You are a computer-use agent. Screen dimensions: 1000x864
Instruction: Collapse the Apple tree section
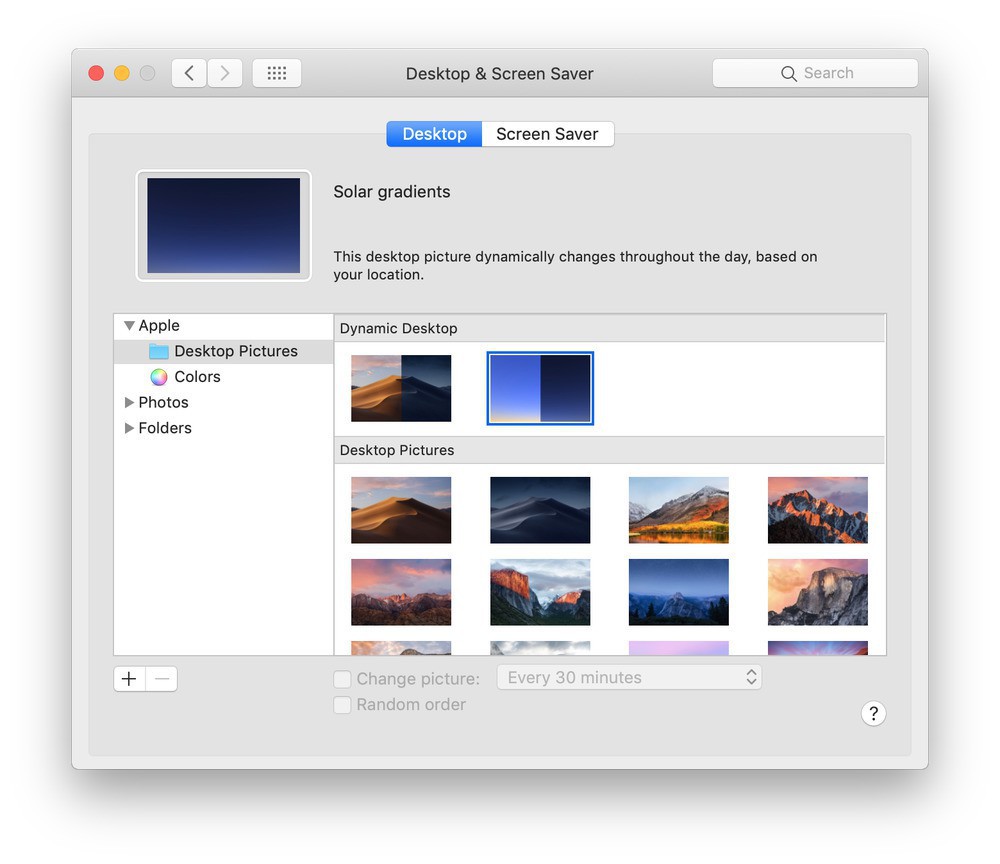click(129, 326)
